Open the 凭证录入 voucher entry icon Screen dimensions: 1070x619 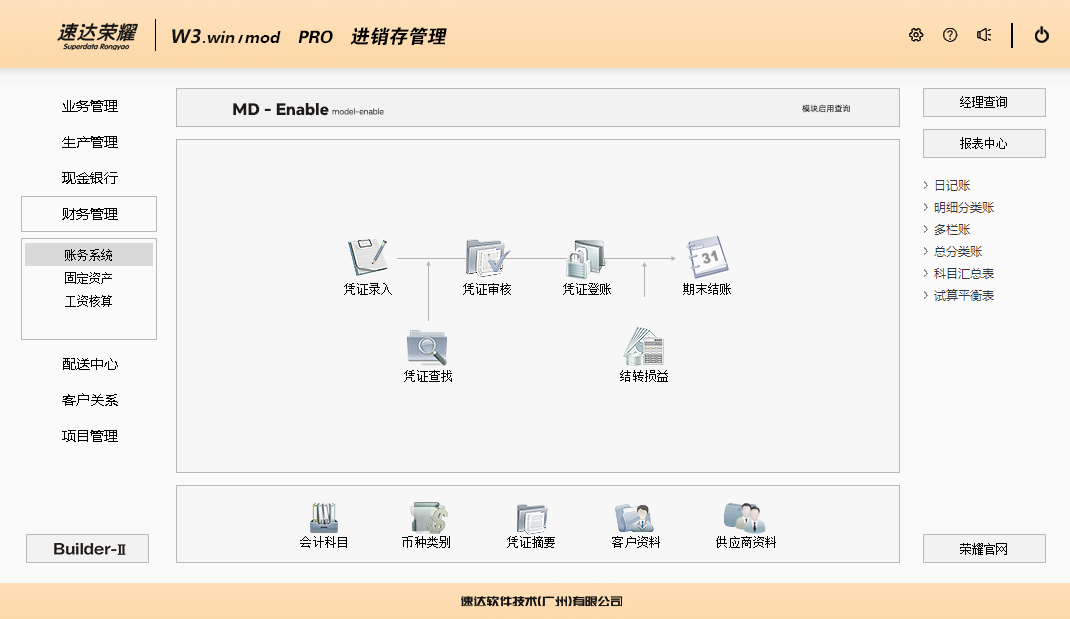367,259
